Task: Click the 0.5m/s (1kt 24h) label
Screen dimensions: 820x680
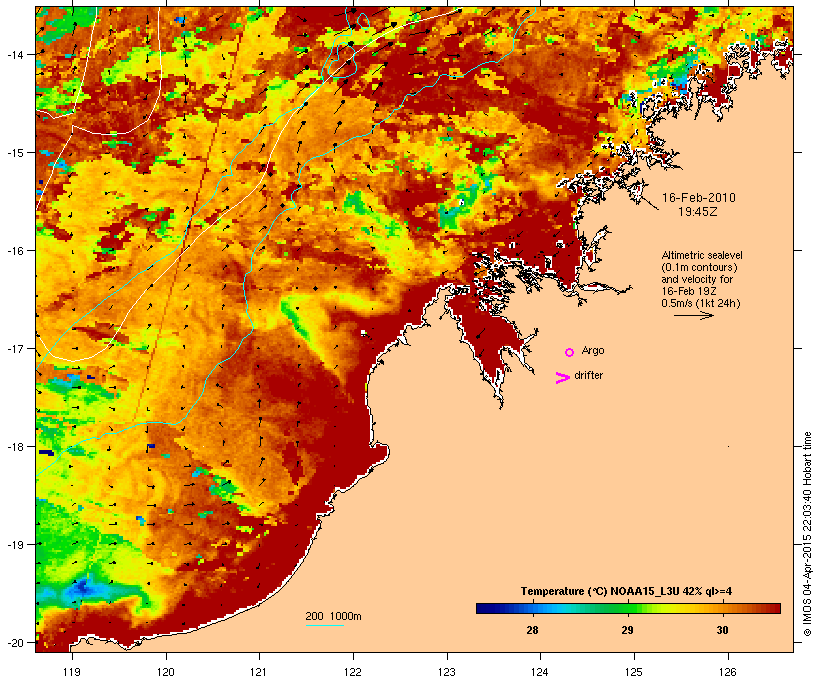Action: point(701,303)
